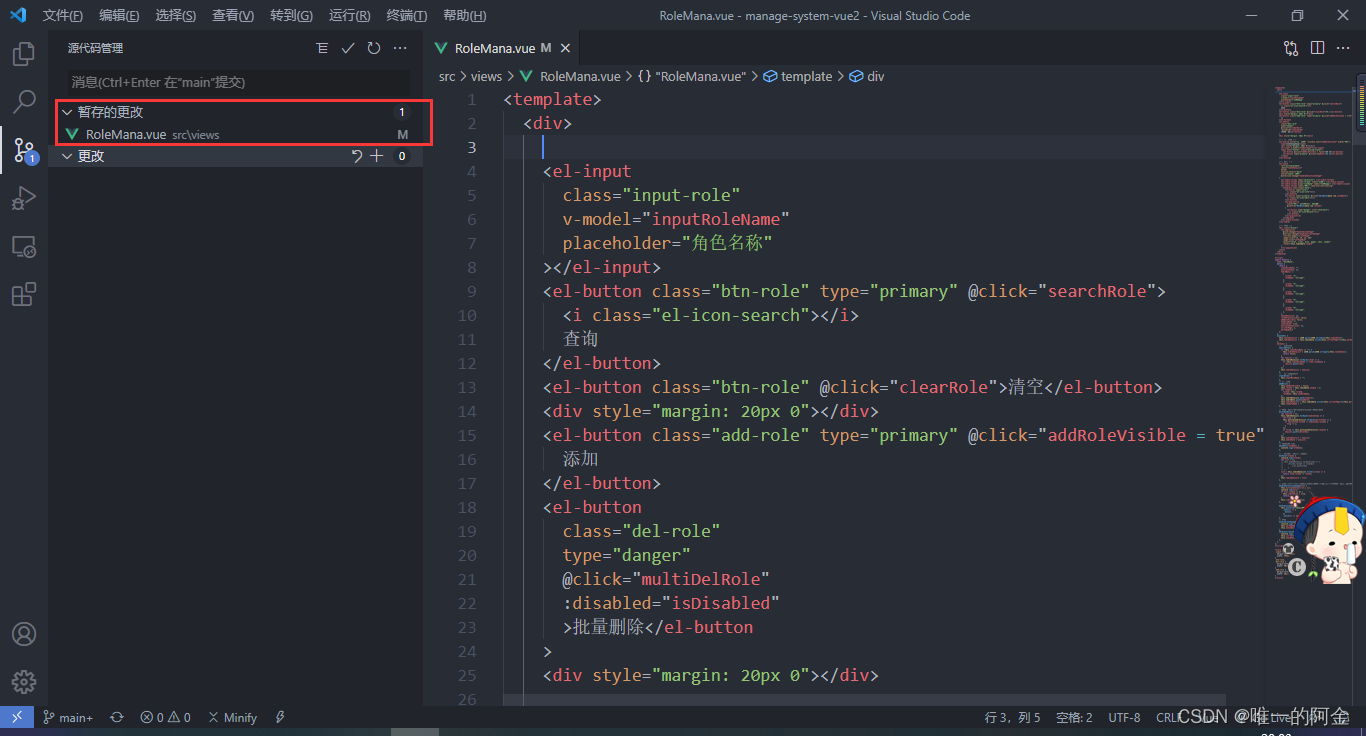
Task: Click Minify in the status bar
Action: click(x=232, y=717)
